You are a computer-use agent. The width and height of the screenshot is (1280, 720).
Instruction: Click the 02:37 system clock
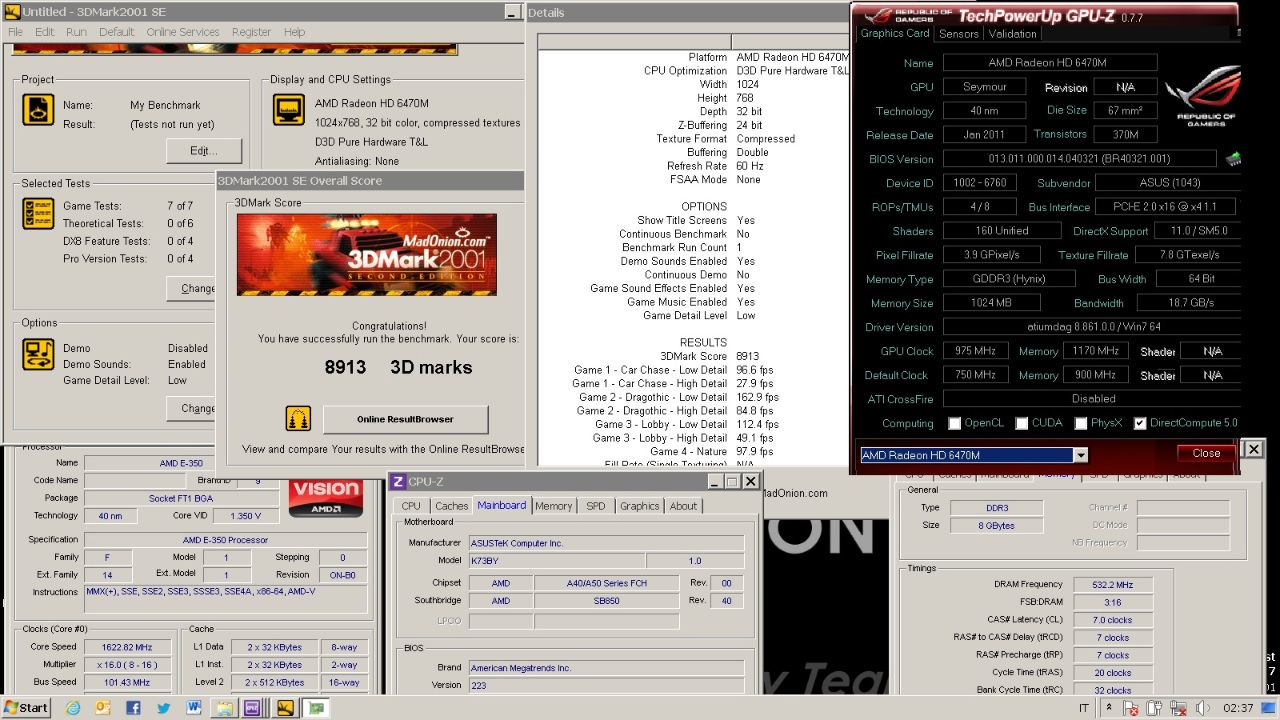coord(1238,708)
